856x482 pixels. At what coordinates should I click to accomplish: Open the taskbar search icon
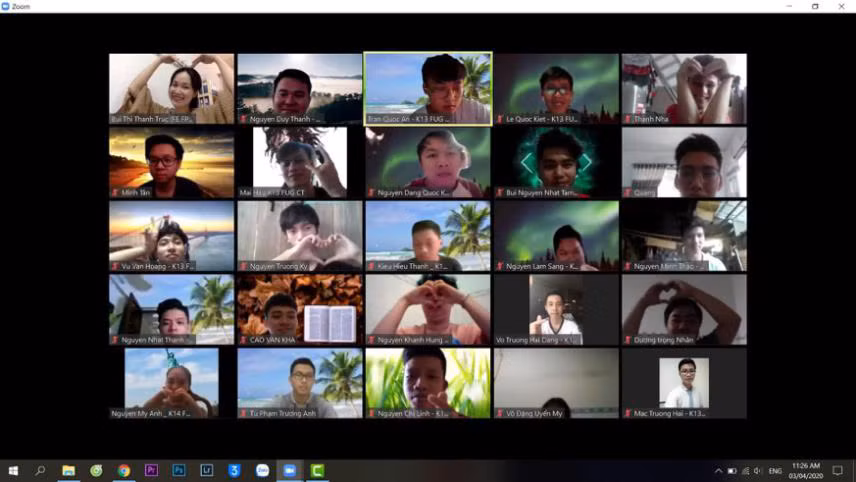[41, 470]
